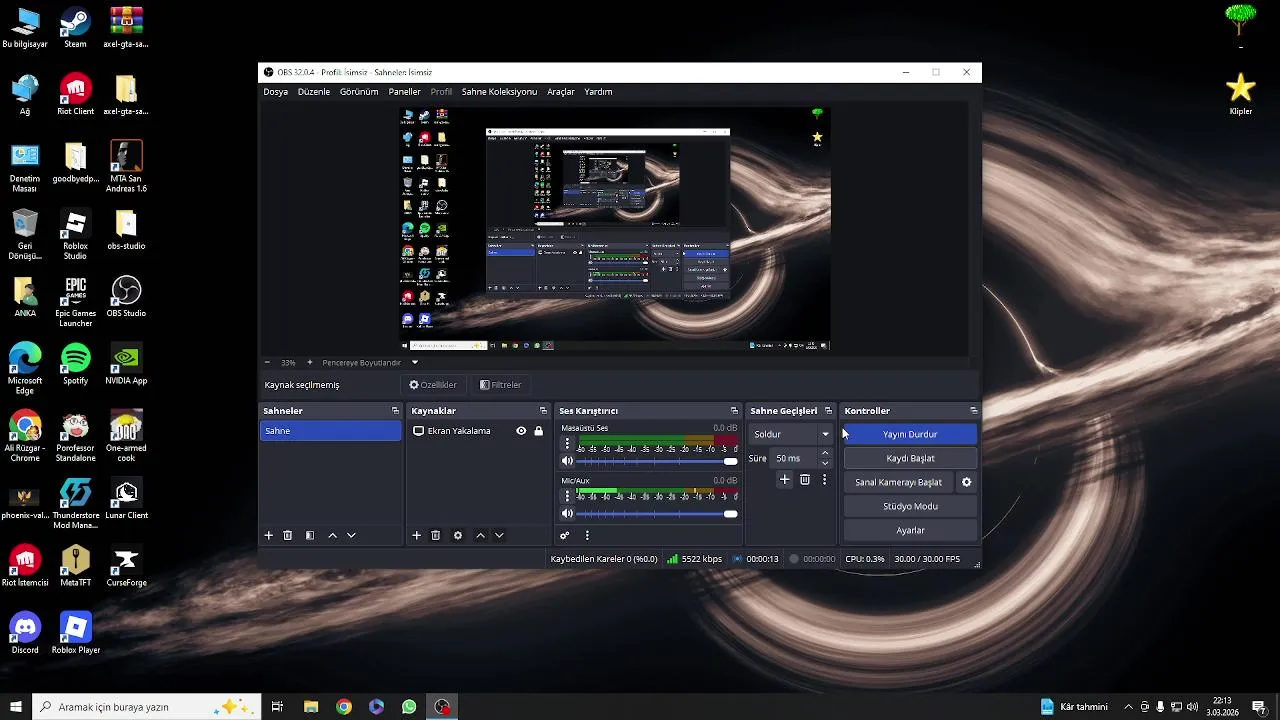Move scene down in Sahneler panel
The width and height of the screenshot is (1280, 720).
pyautogui.click(x=351, y=535)
